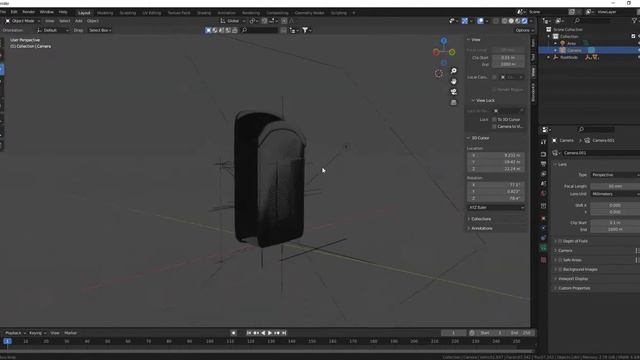Select wireframe viewport shading icon

(x=504, y=21)
